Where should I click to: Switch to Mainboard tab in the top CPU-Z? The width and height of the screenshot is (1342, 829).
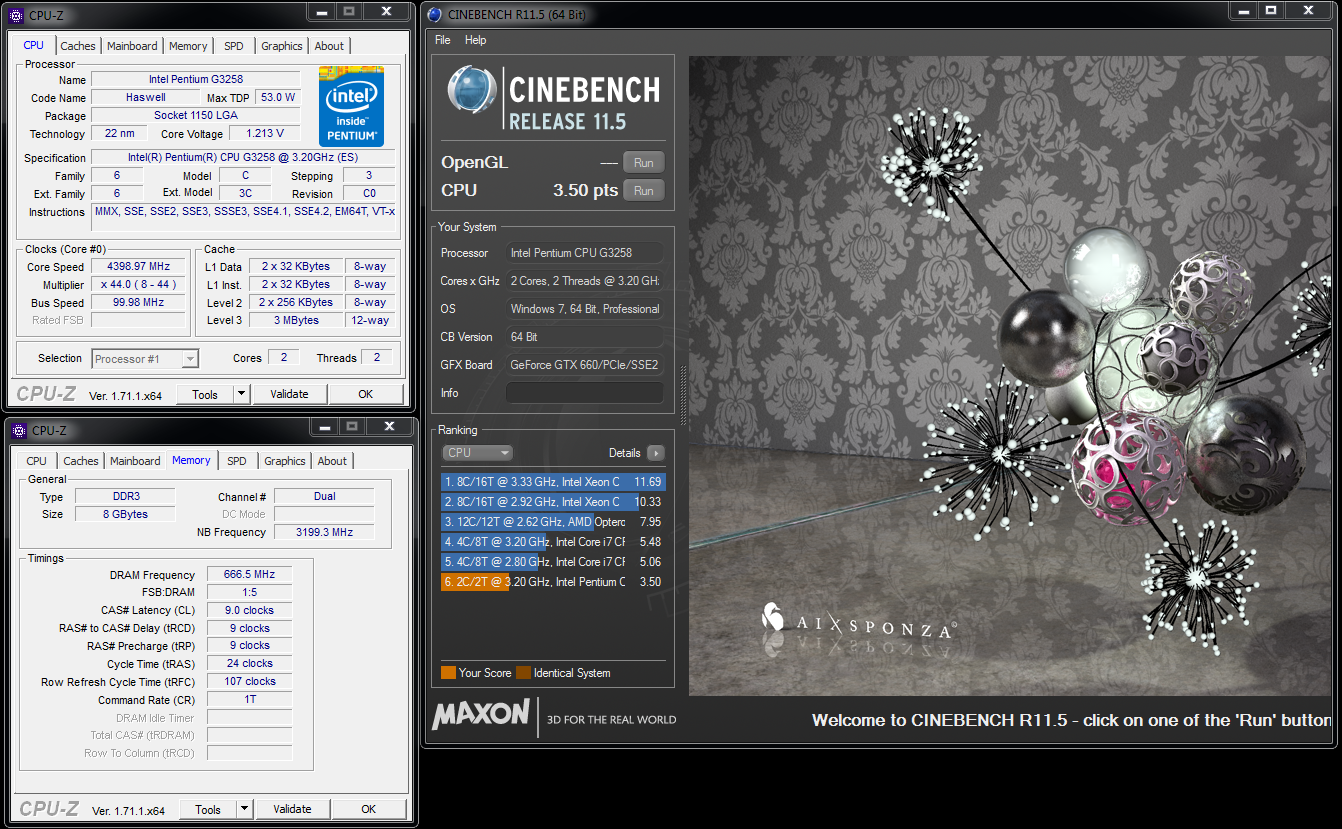click(x=132, y=46)
